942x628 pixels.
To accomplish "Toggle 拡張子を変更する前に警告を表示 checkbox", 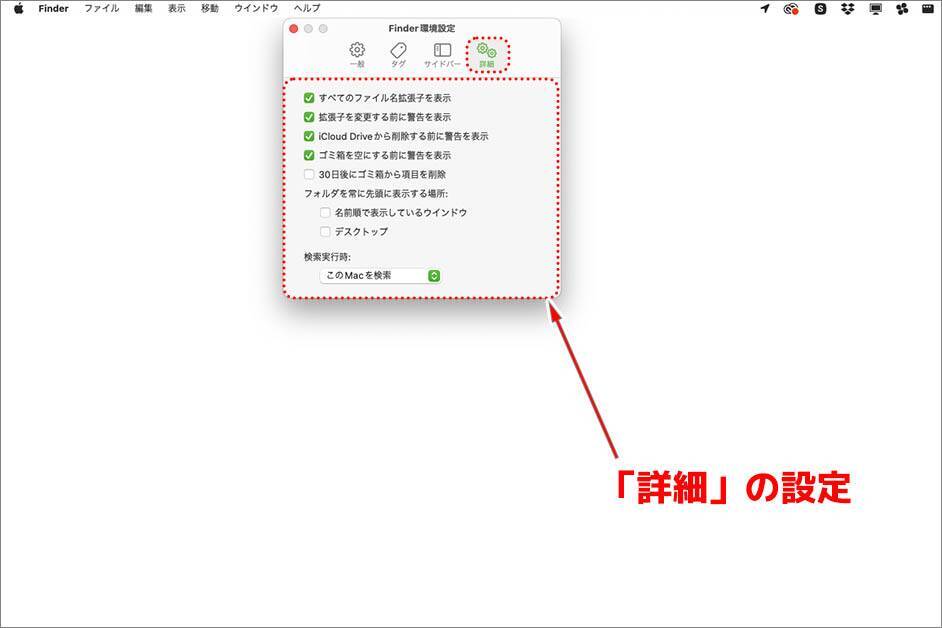I will [x=309, y=117].
